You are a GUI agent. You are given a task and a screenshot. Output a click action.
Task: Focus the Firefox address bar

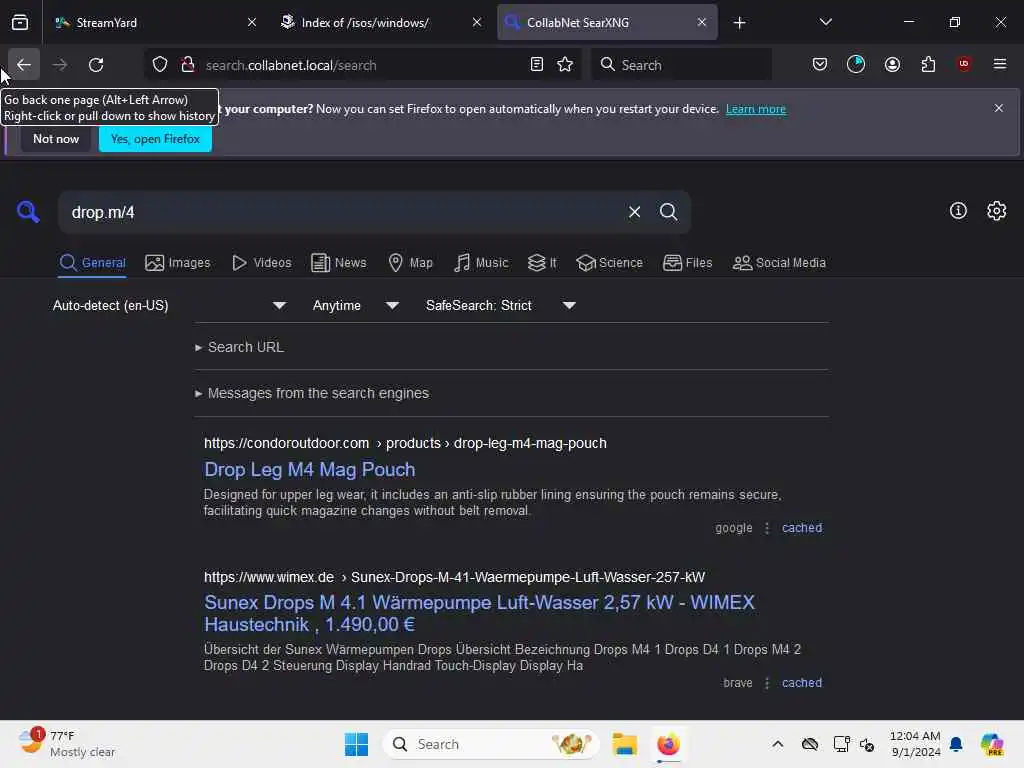click(362, 65)
